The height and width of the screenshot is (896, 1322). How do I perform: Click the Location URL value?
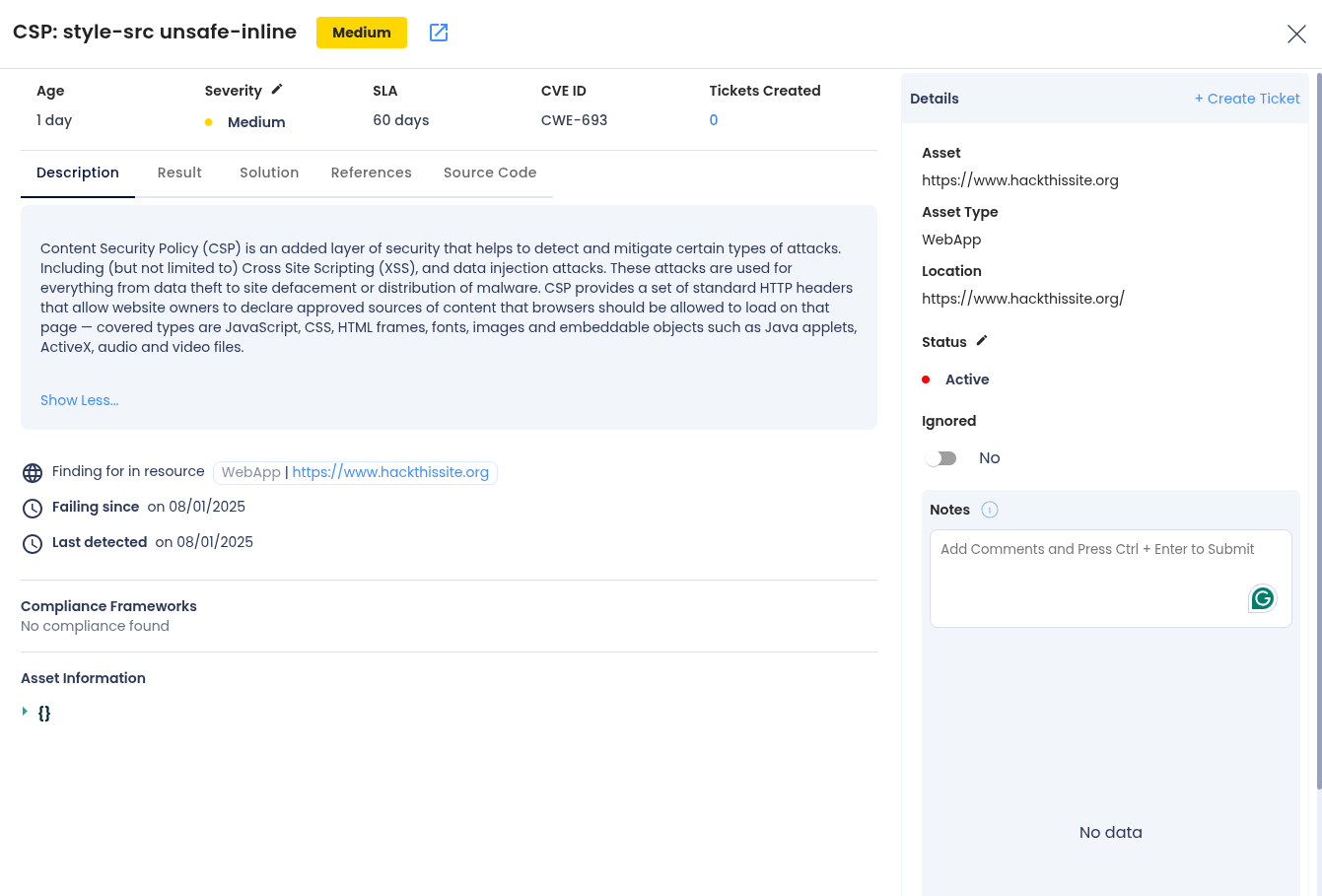pos(1023,299)
